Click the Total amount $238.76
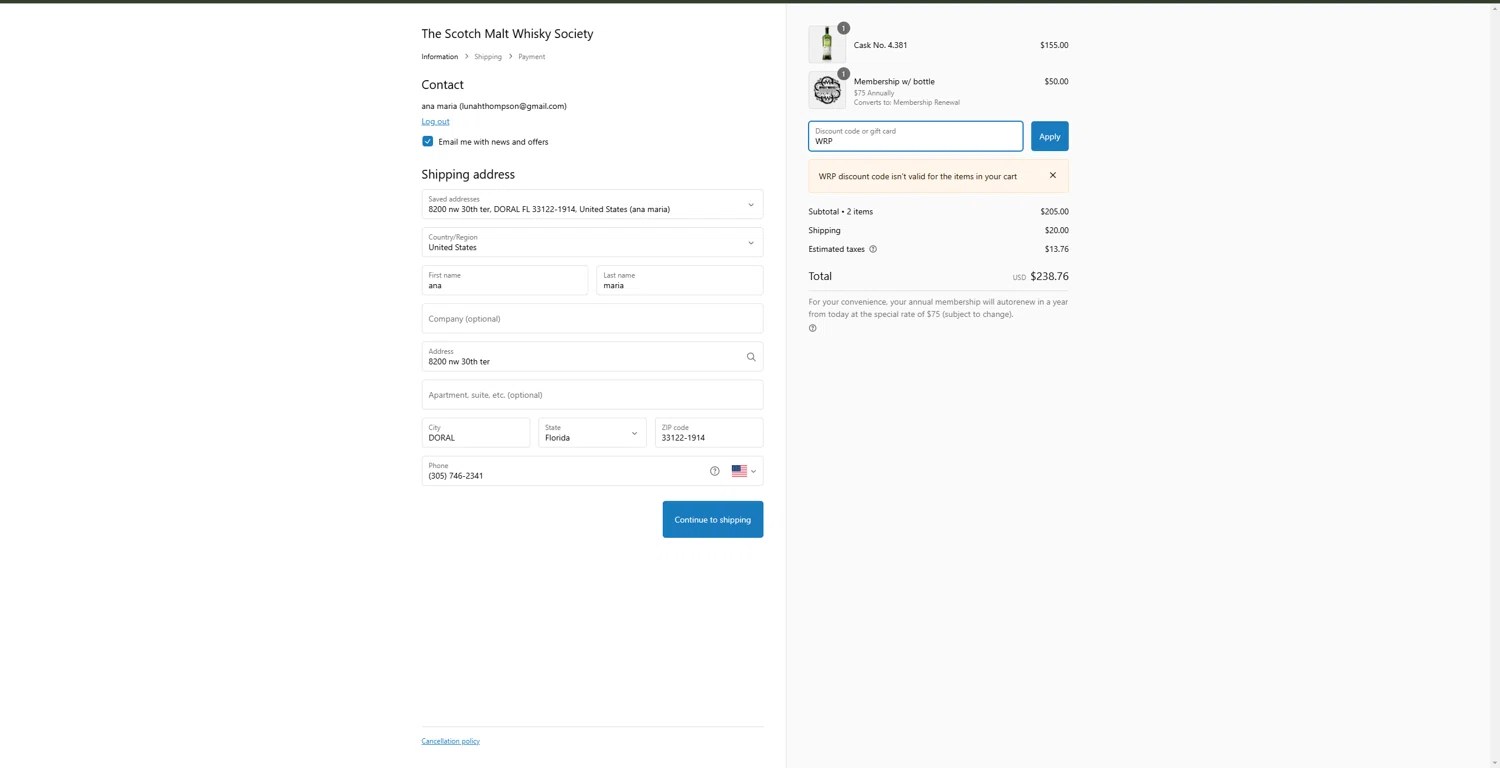Screen dimensions: 1500x768 coord(1049,277)
